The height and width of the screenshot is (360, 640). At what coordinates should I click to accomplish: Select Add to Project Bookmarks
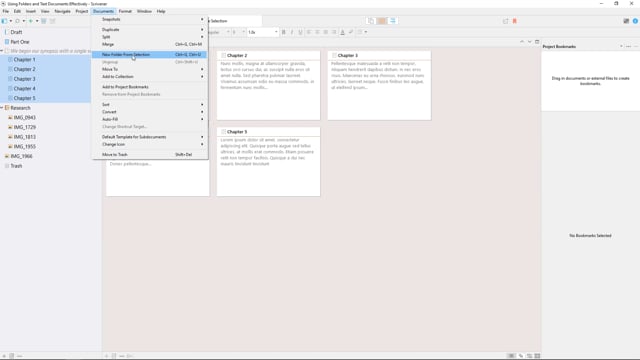point(149,87)
